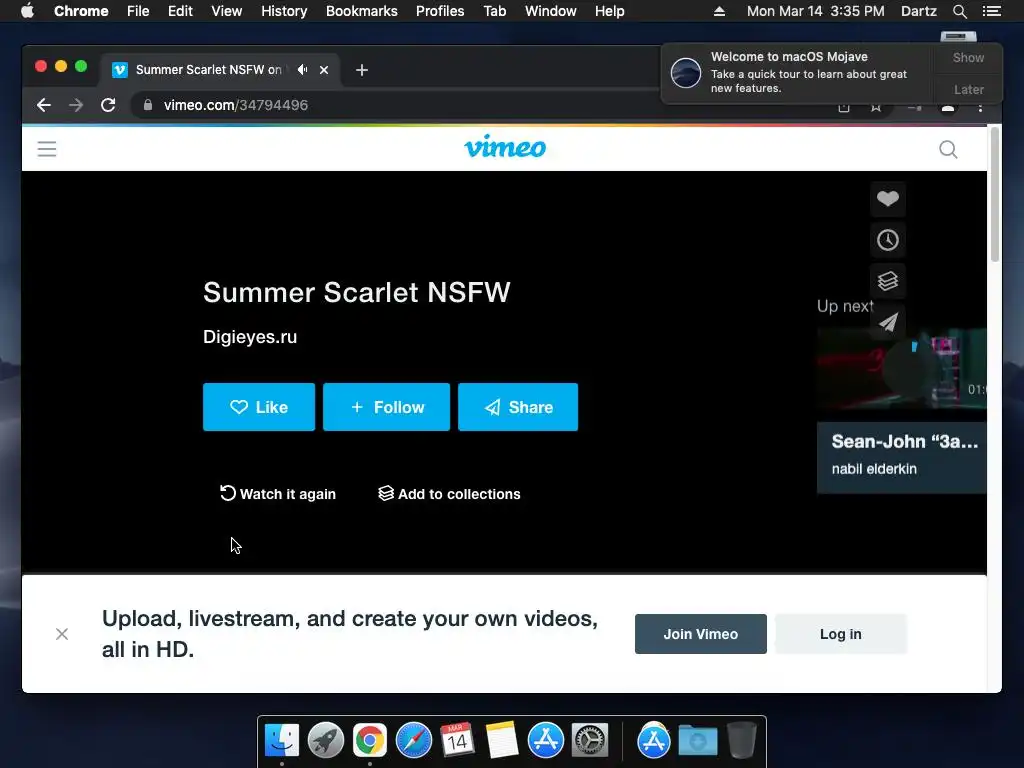1024x768 pixels.
Task: Dismiss the Join Vimeo banner
Action: coord(62,634)
